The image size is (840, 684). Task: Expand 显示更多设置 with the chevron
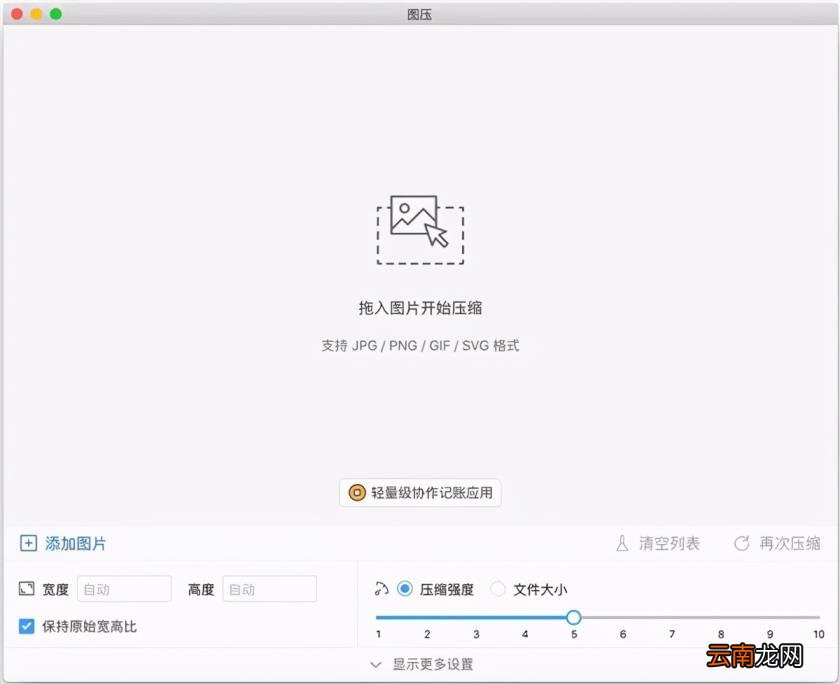coord(376,664)
